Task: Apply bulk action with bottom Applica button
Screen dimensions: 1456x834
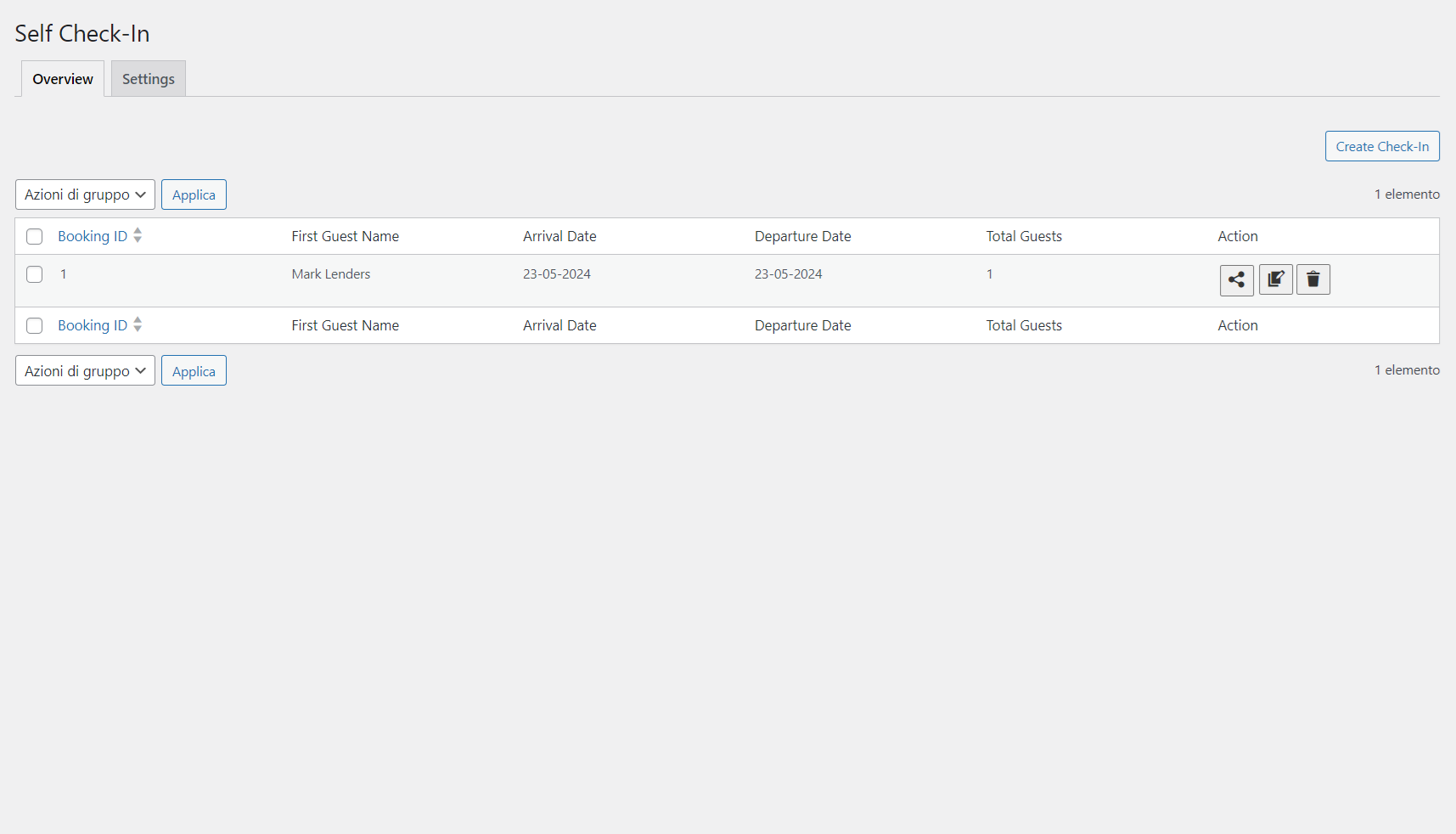Action: tap(194, 370)
